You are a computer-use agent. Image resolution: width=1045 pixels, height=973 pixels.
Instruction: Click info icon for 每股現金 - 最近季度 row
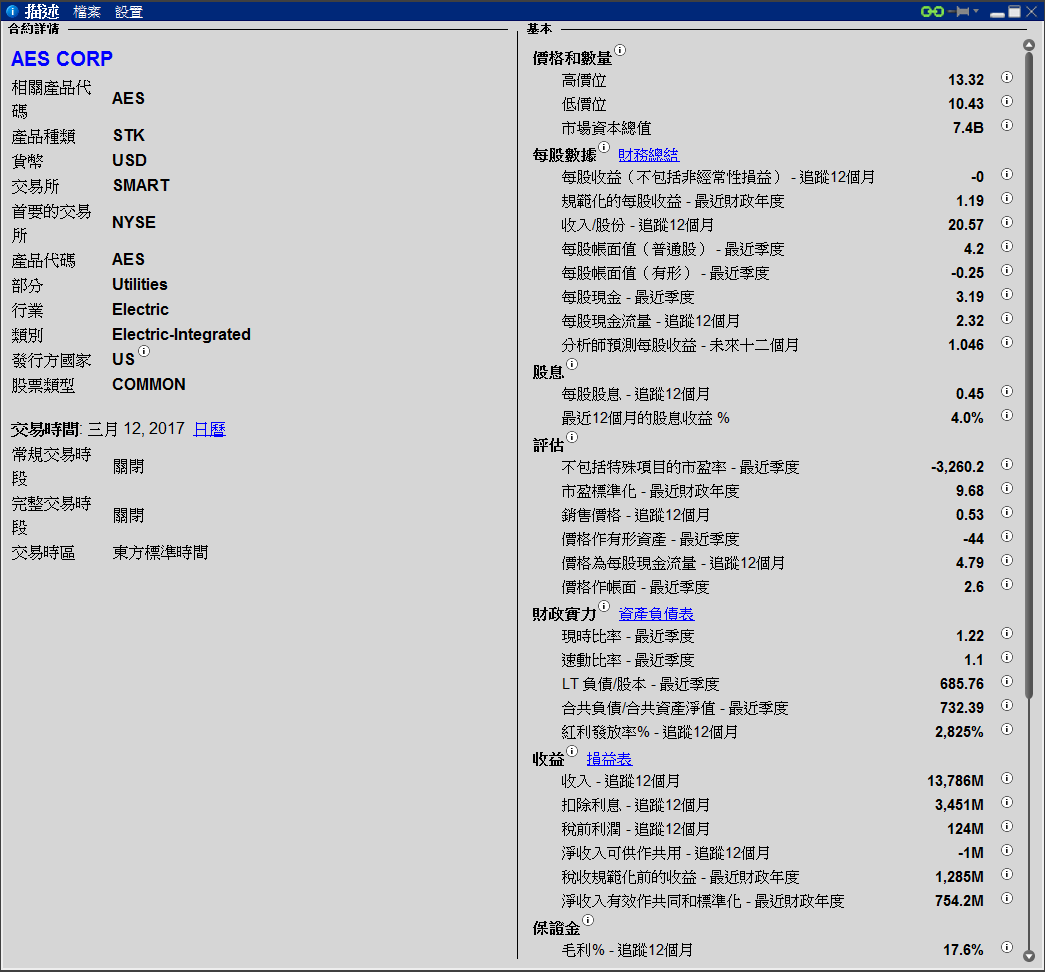1007,295
